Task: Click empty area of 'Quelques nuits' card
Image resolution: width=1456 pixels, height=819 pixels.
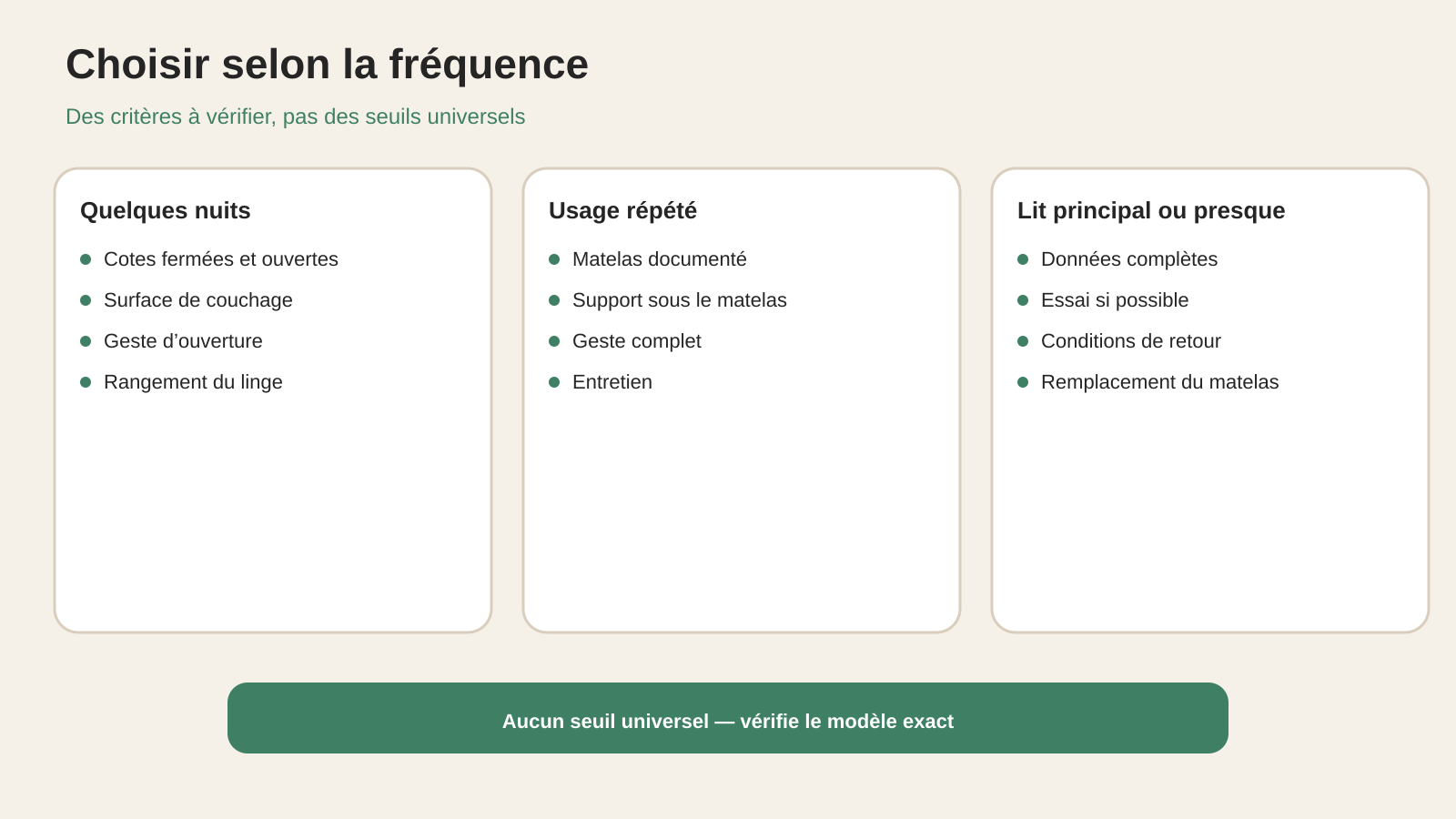Action: (x=273, y=510)
